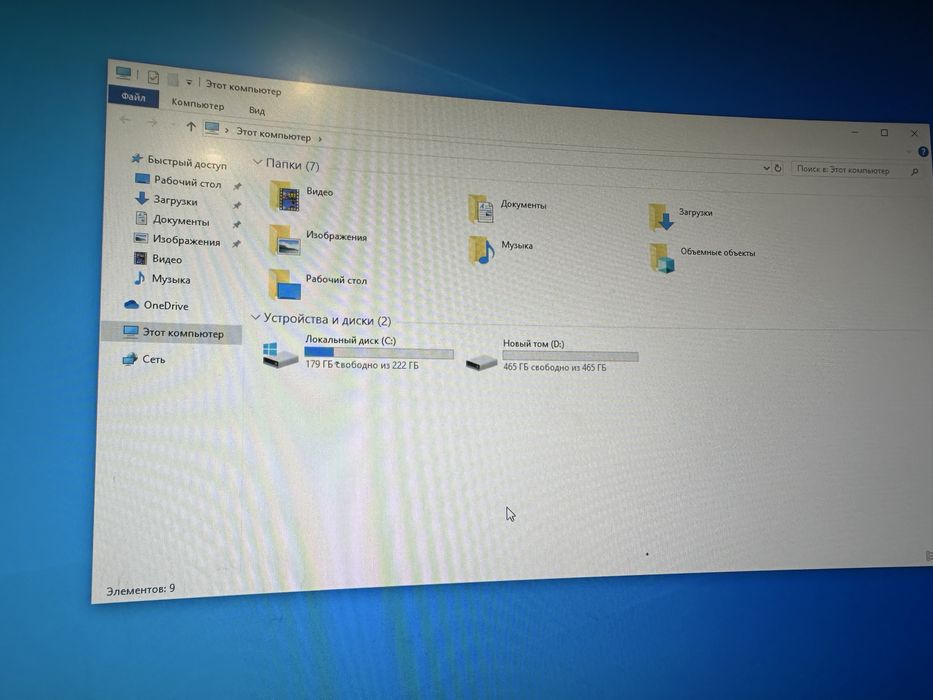933x700 pixels.
Task: Click the pin icon next to Документы
Action: pyautogui.click(x=236, y=224)
